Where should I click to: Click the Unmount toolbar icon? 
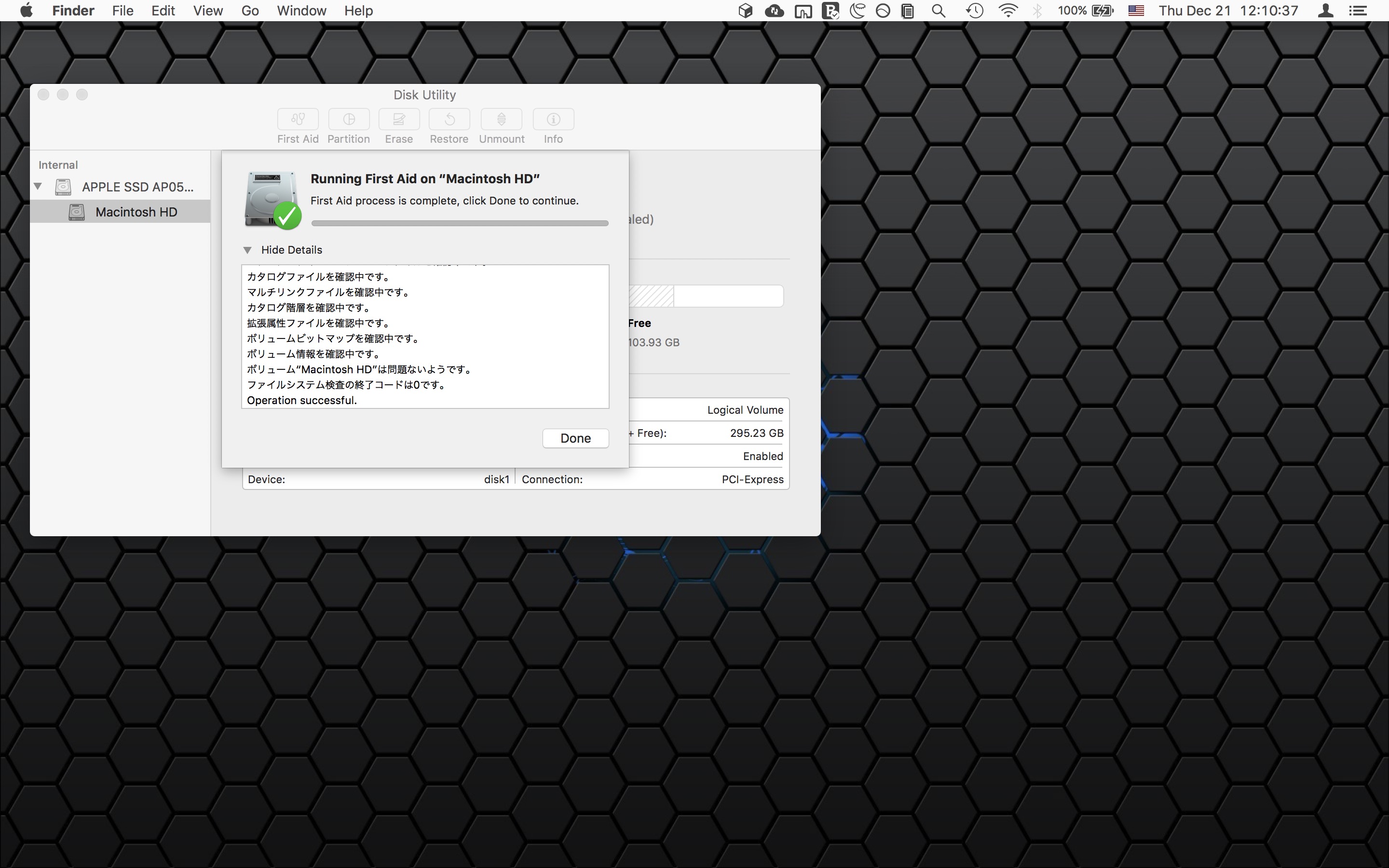(x=501, y=120)
